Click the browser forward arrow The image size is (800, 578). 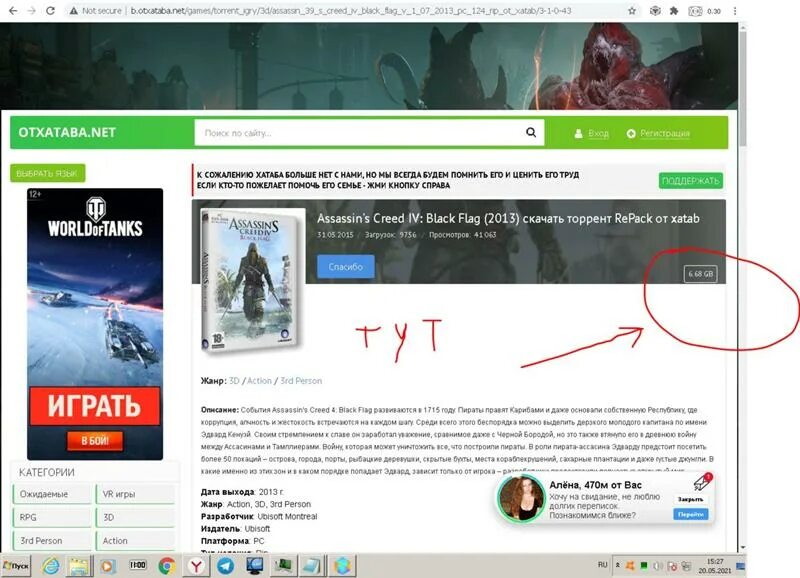32,10
